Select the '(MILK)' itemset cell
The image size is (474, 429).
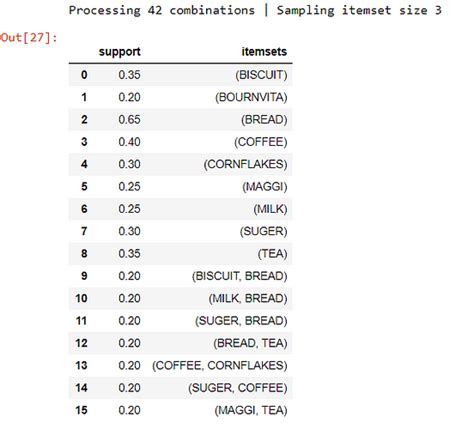tap(270, 209)
